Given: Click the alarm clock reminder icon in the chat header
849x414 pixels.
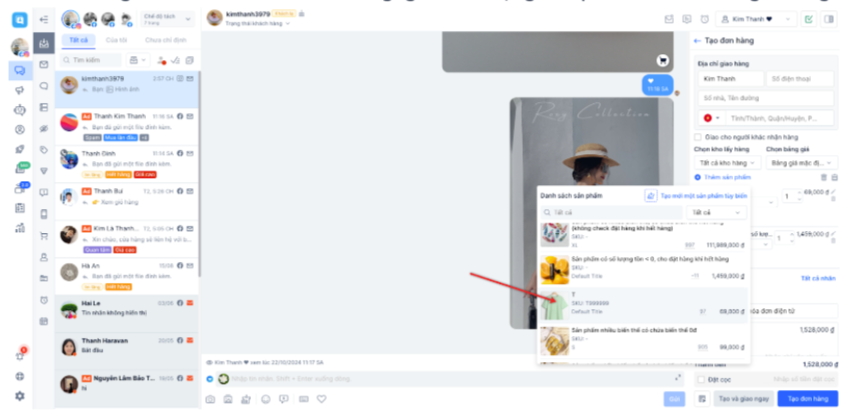Looking at the screenshot, I should 704,19.
